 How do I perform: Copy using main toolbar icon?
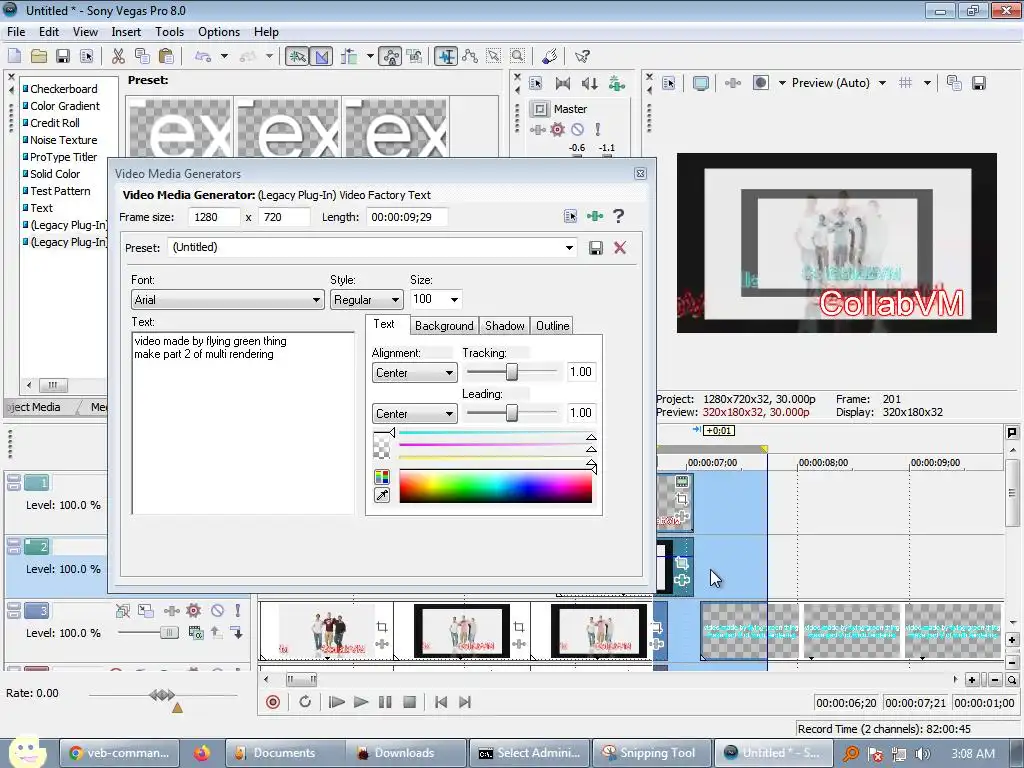pyautogui.click(x=142, y=56)
